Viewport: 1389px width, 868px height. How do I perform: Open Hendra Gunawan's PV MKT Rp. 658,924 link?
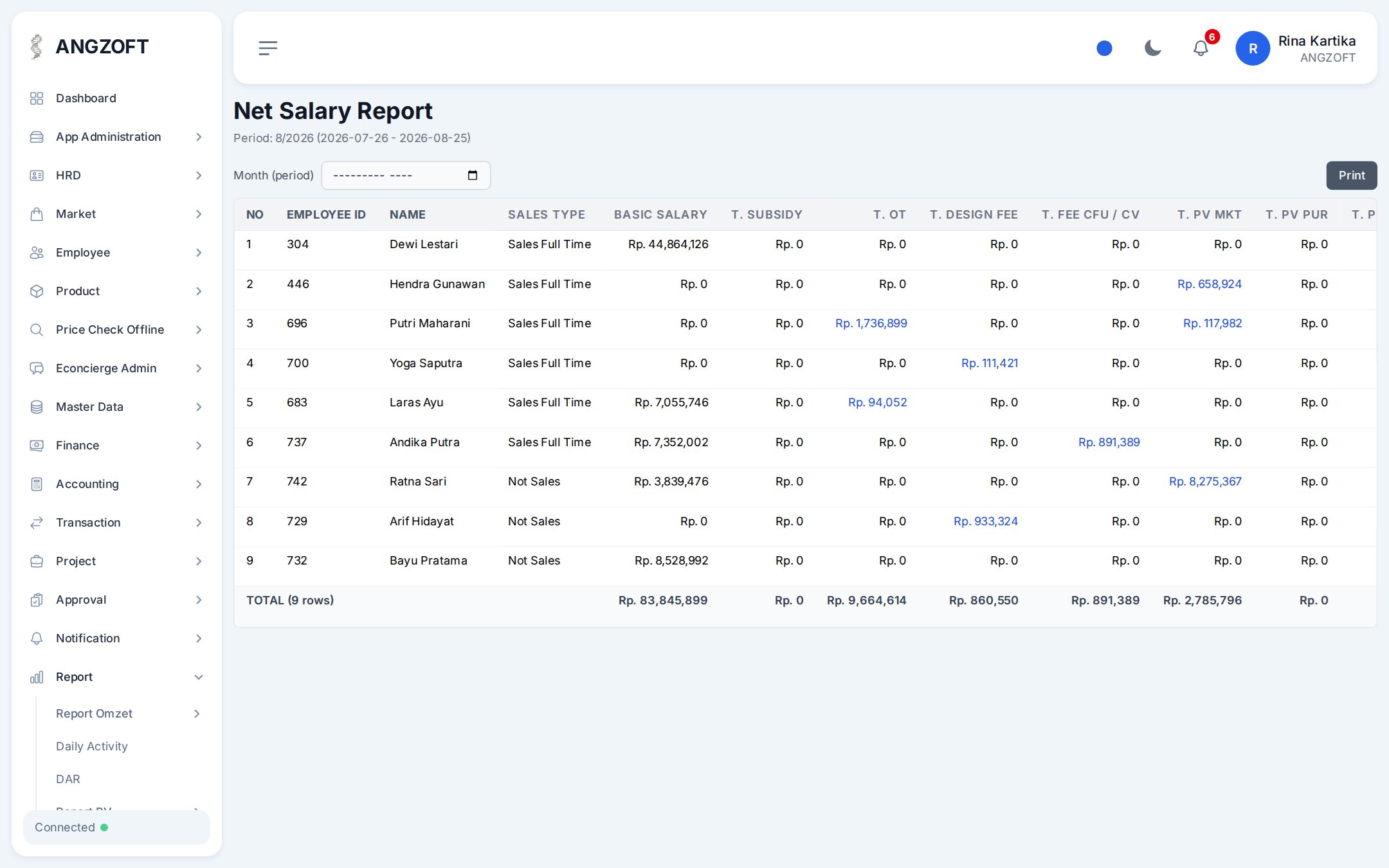[1210, 284]
